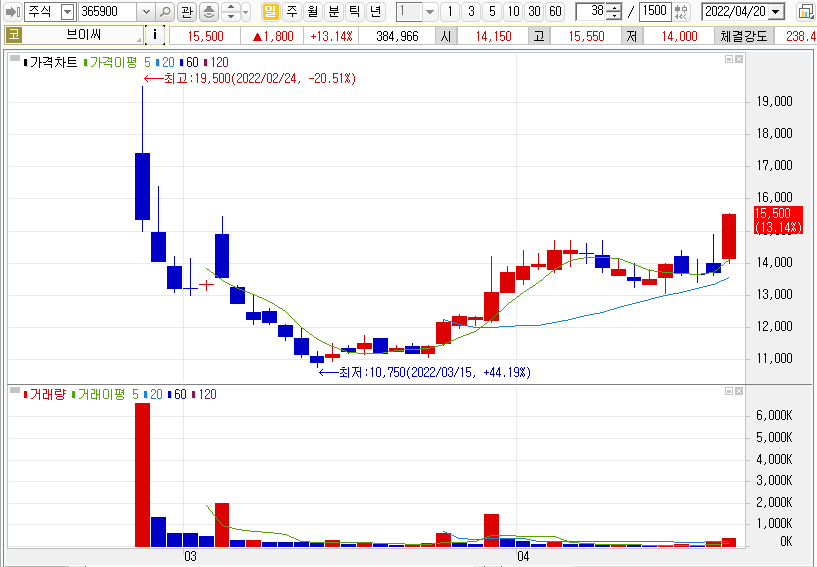Image resolution: width=817 pixels, height=567 pixels.
Task: Set interval to 5
Action: (x=492, y=11)
